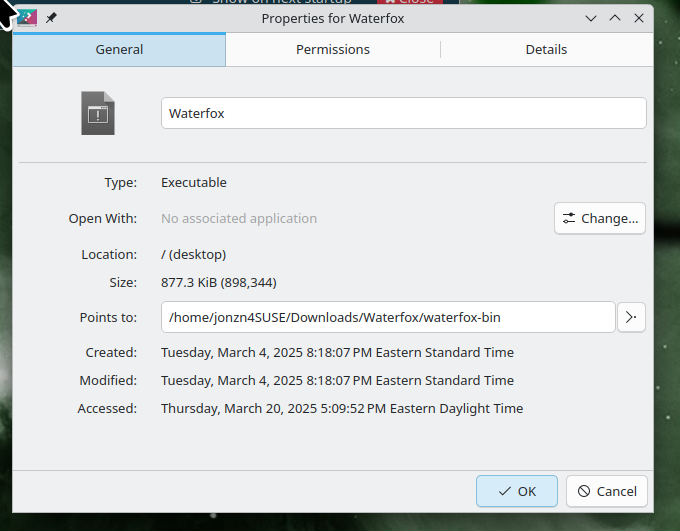This screenshot has width=680, height=531.
Task: Click the 'Accessed:' label
Action: pyautogui.click(x=108, y=409)
